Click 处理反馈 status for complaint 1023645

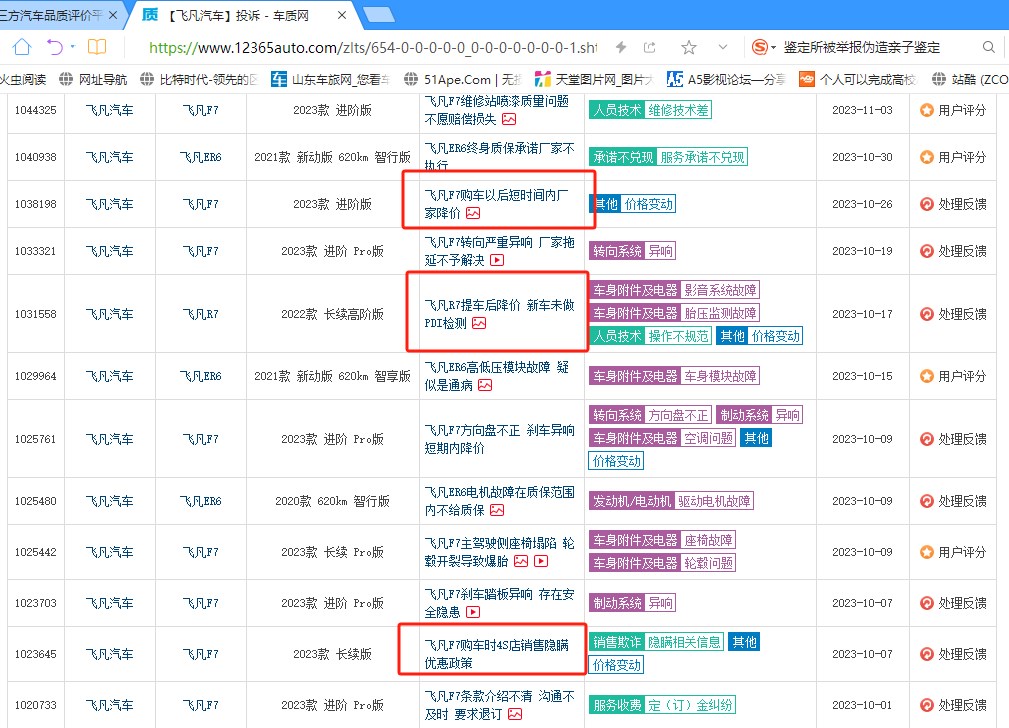click(x=952, y=654)
